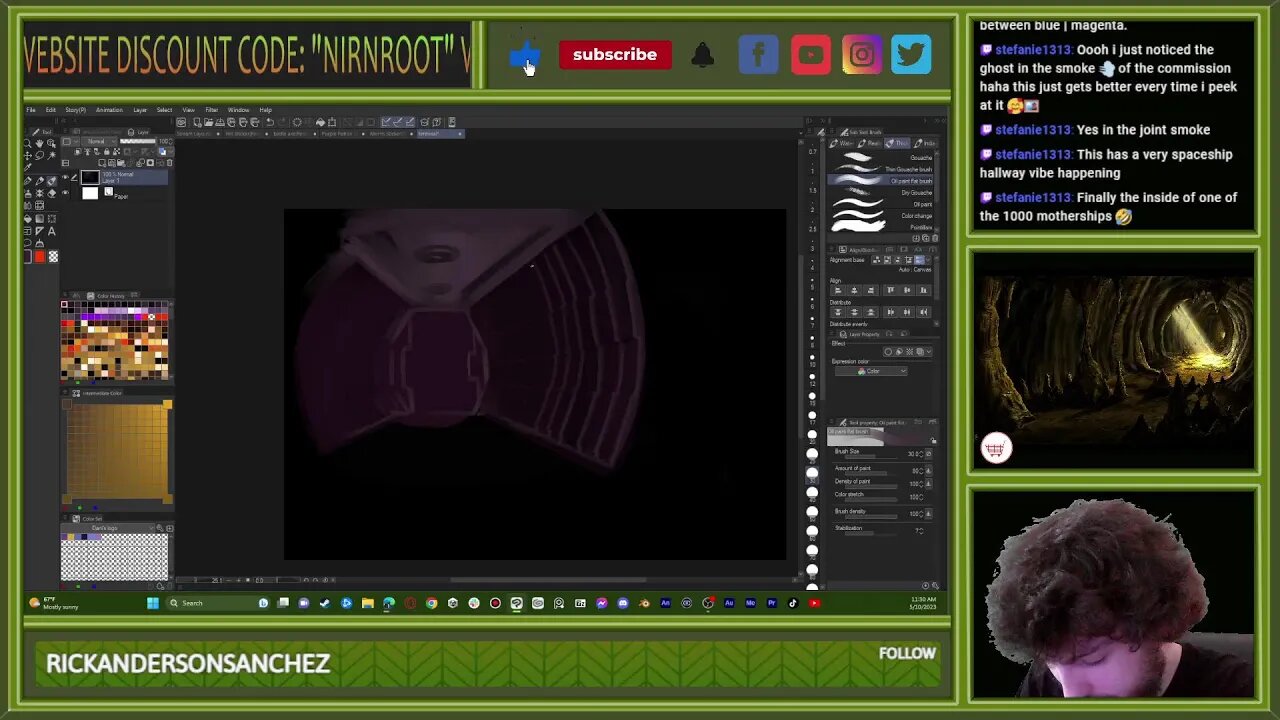Select the red sub drawing color swatch
This screenshot has width=1280, height=720.
[x=39, y=256]
